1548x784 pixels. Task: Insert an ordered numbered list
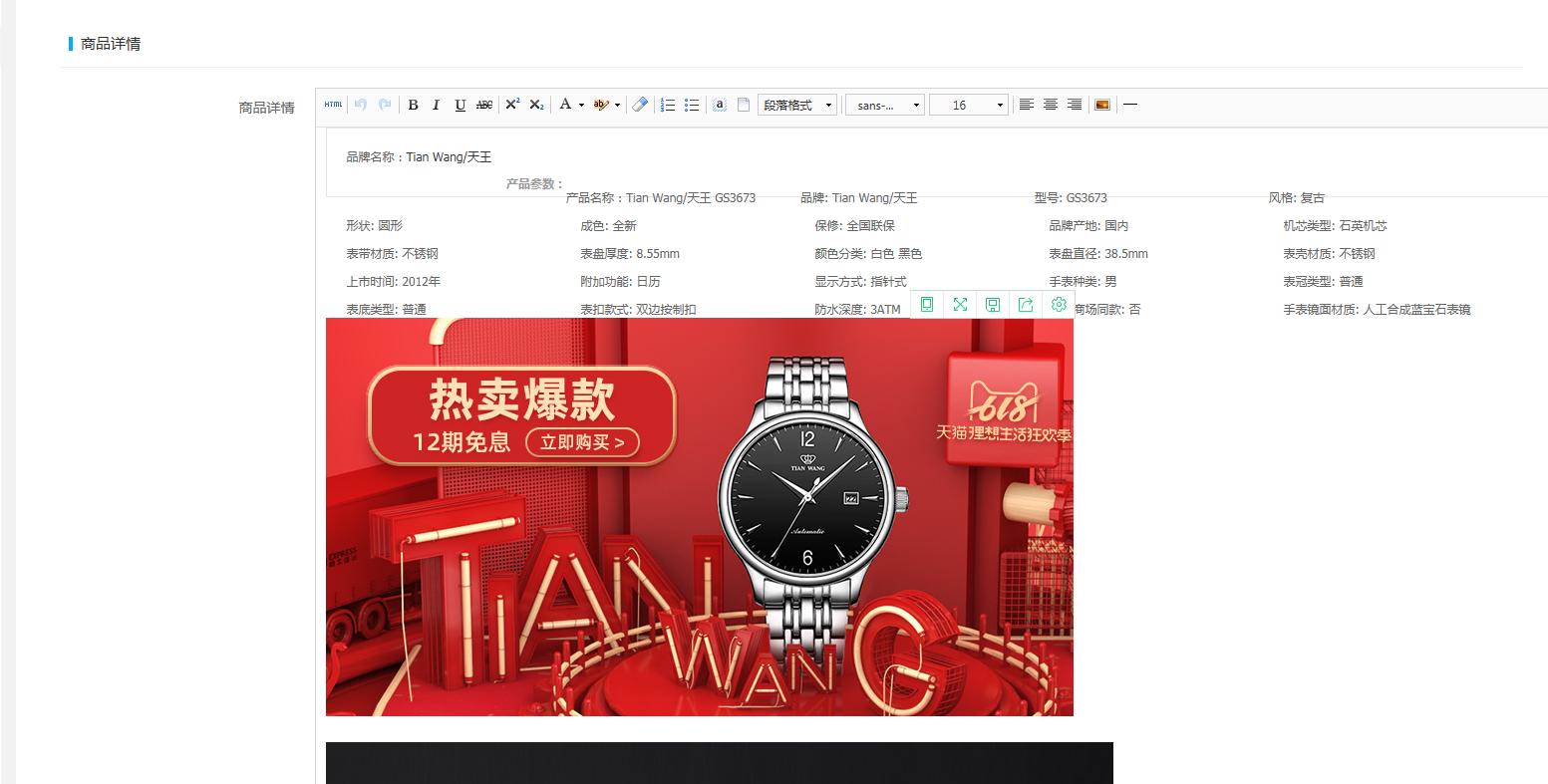(668, 105)
